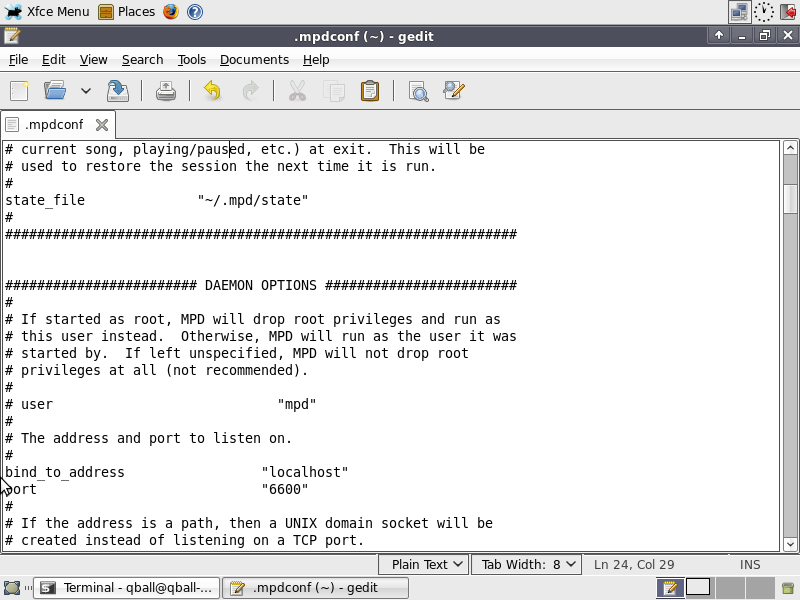Viewport: 800px width, 600px height.
Task: Open the Search menu
Action: coord(142,60)
